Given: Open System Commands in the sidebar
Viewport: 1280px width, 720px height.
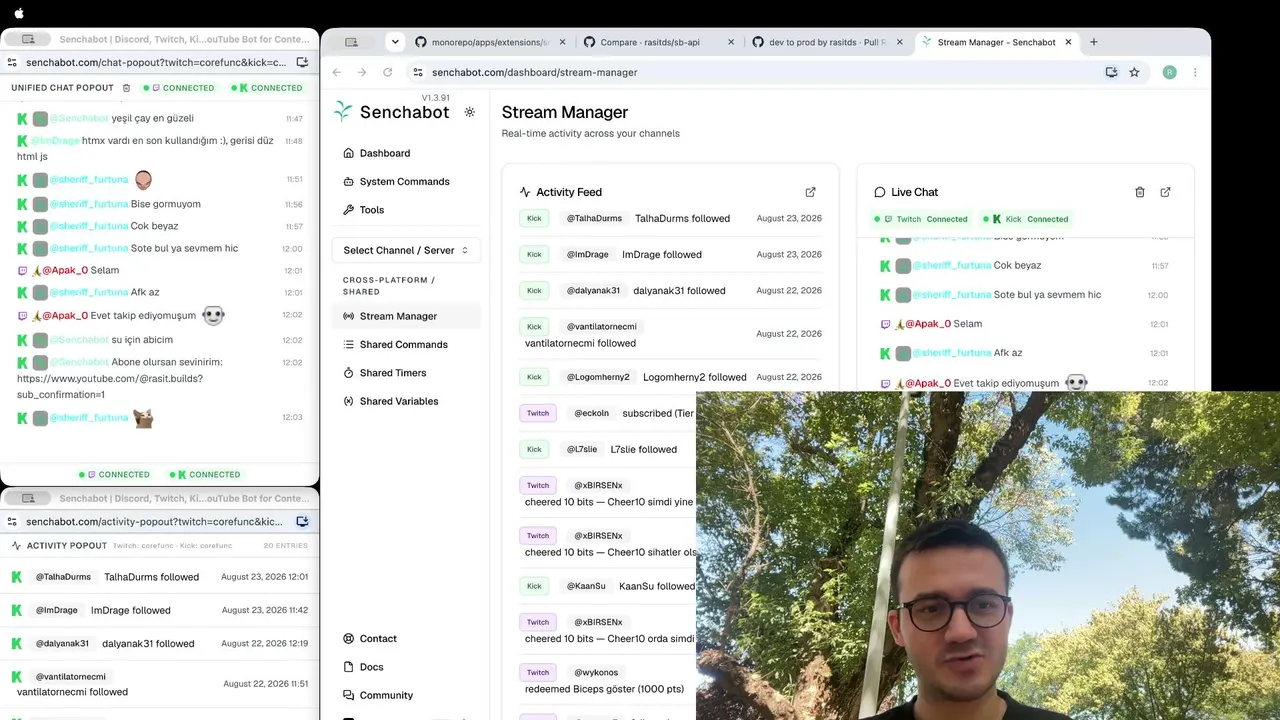Looking at the screenshot, I should tap(406, 181).
